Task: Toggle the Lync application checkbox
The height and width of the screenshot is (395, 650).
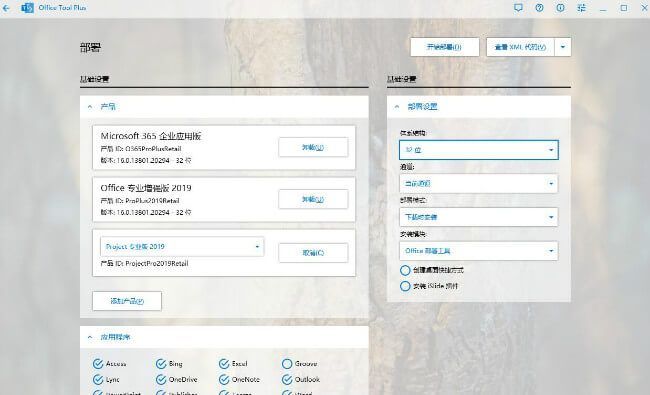Action: [98, 379]
